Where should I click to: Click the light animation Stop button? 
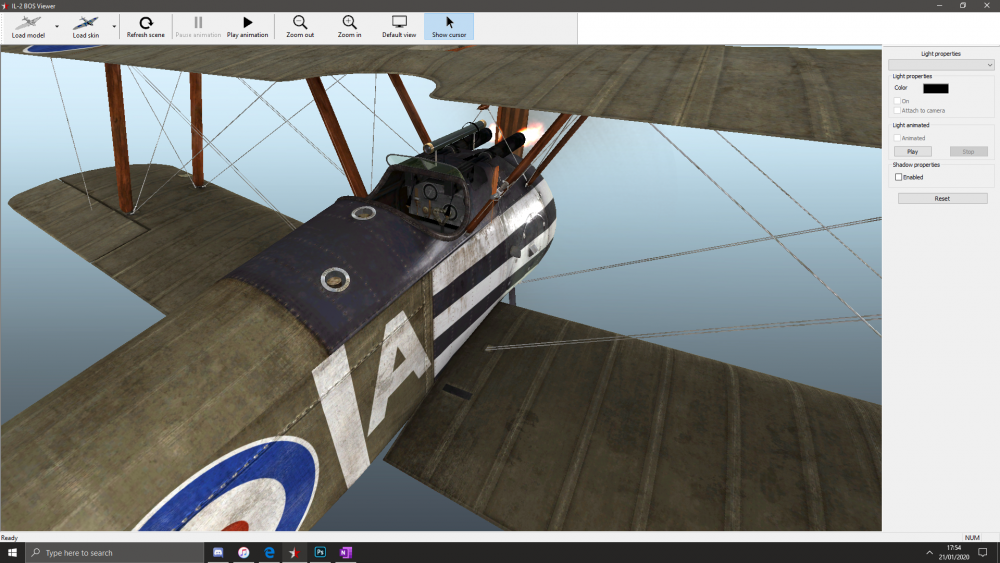tap(968, 152)
